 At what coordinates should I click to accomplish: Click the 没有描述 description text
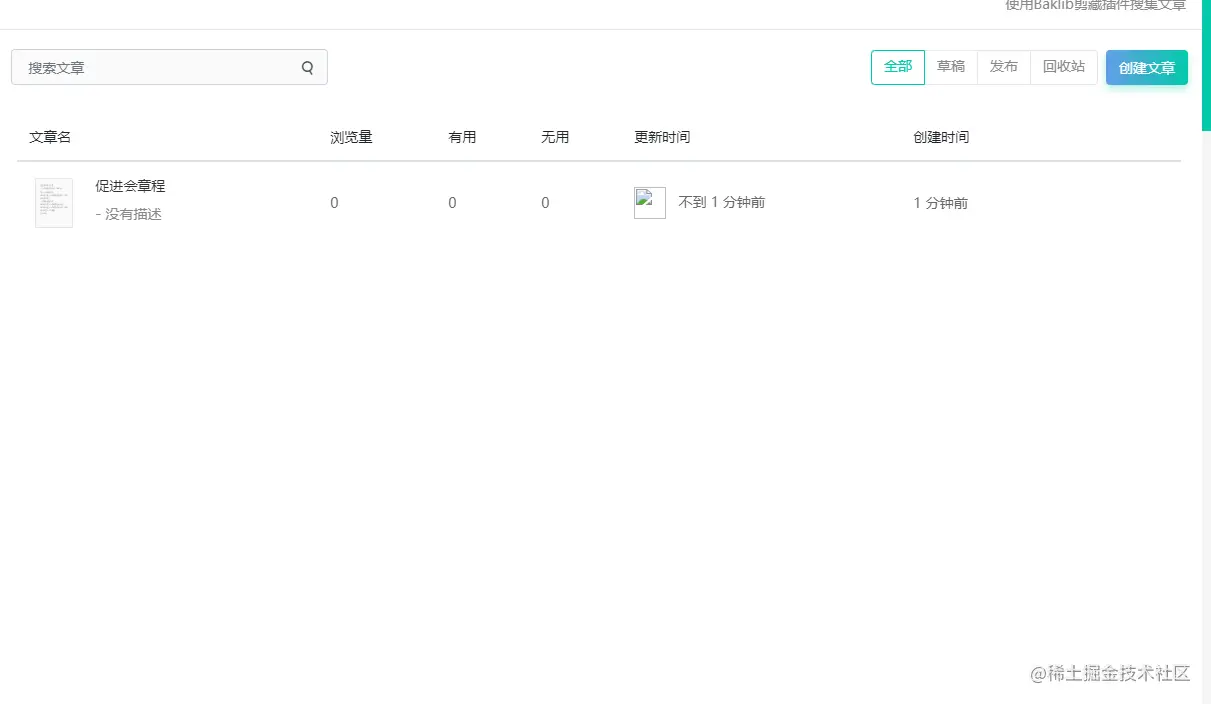coord(129,214)
